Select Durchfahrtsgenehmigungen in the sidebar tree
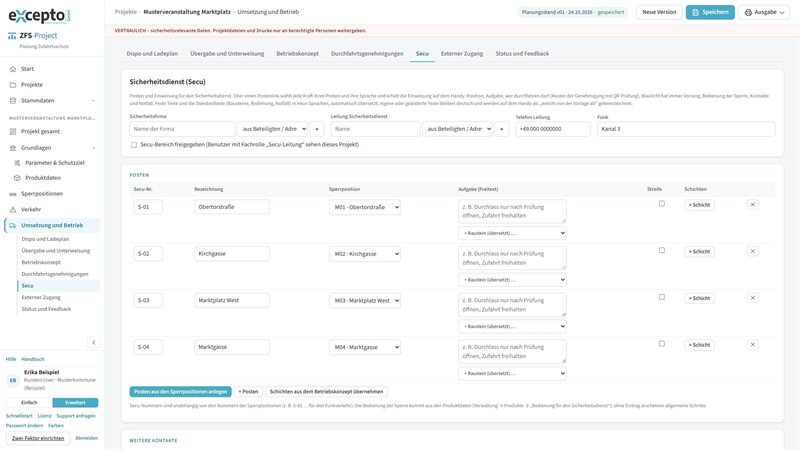 [x=55, y=274]
